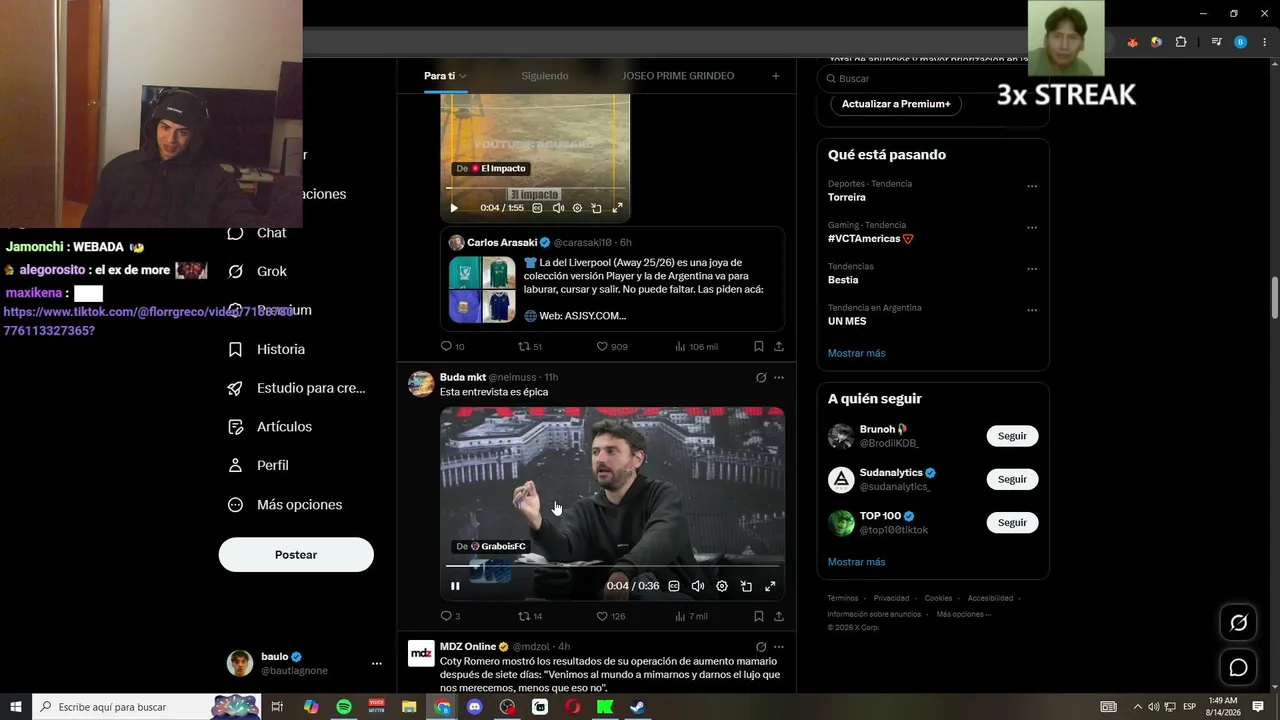
Task: Switch to the Siguiendo tab
Action: coord(545,76)
